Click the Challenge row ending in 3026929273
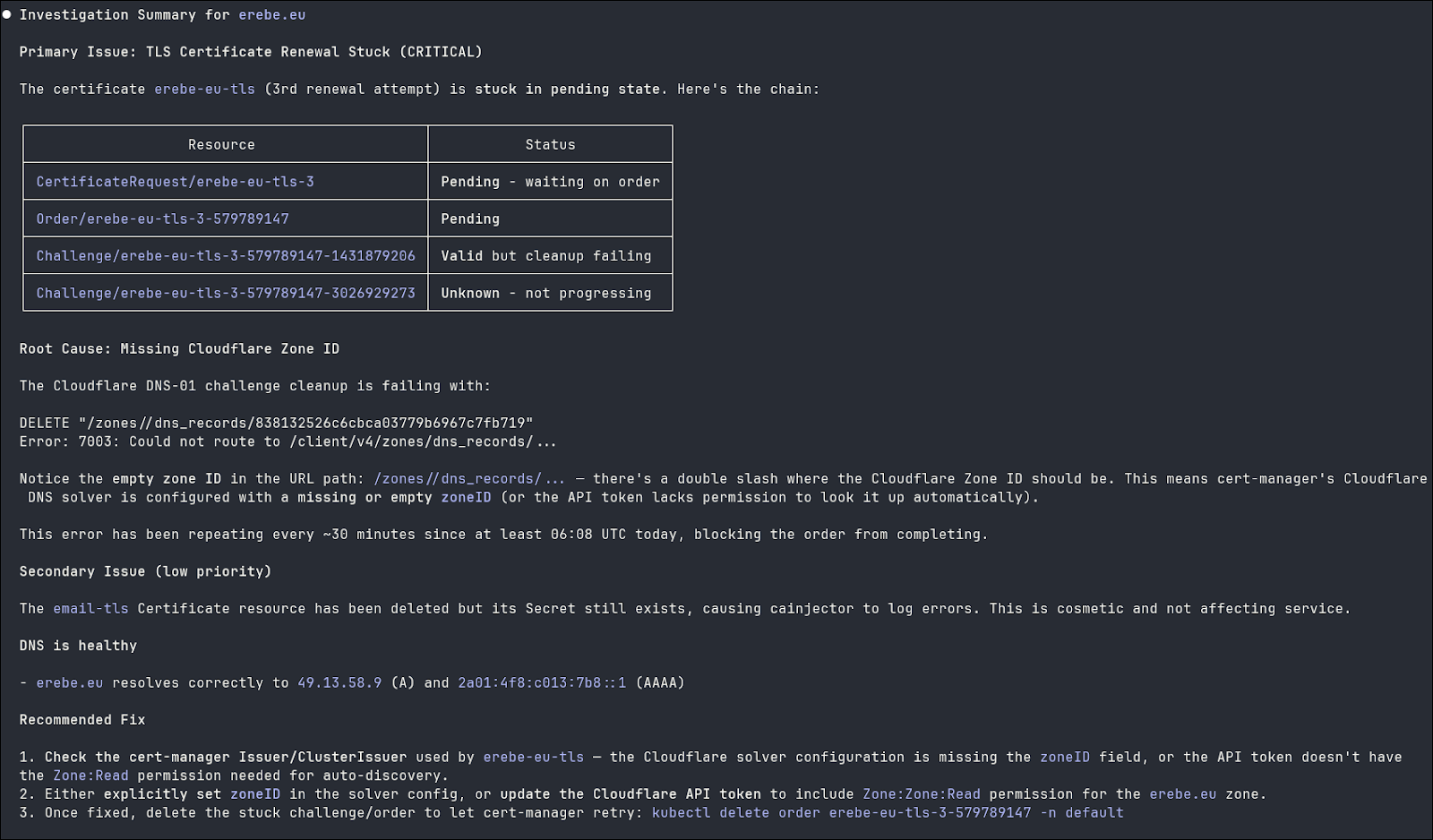 [x=226, y=293]
